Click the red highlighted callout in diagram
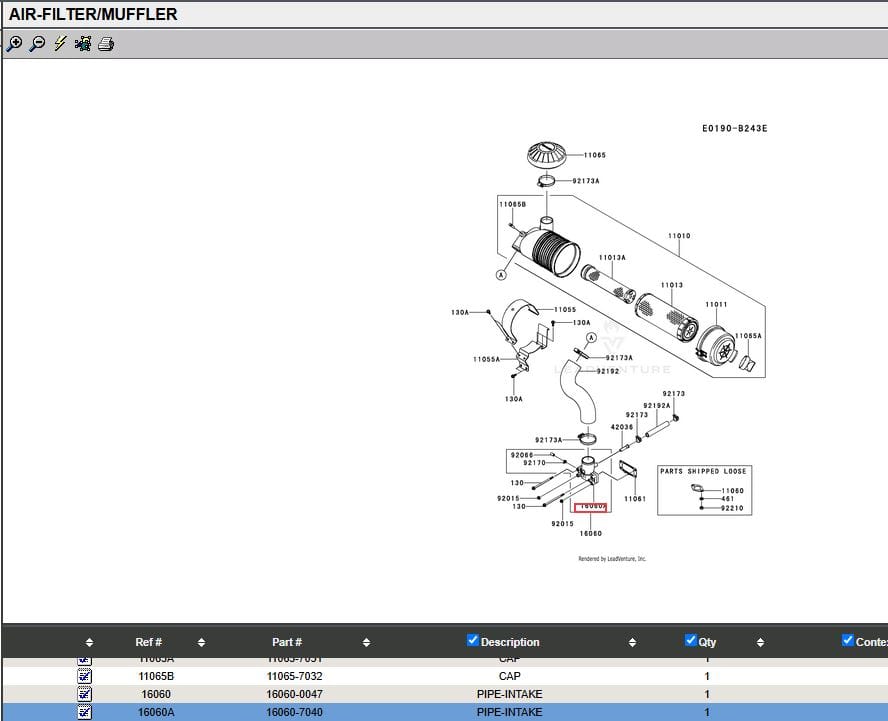 click(591, 507)
